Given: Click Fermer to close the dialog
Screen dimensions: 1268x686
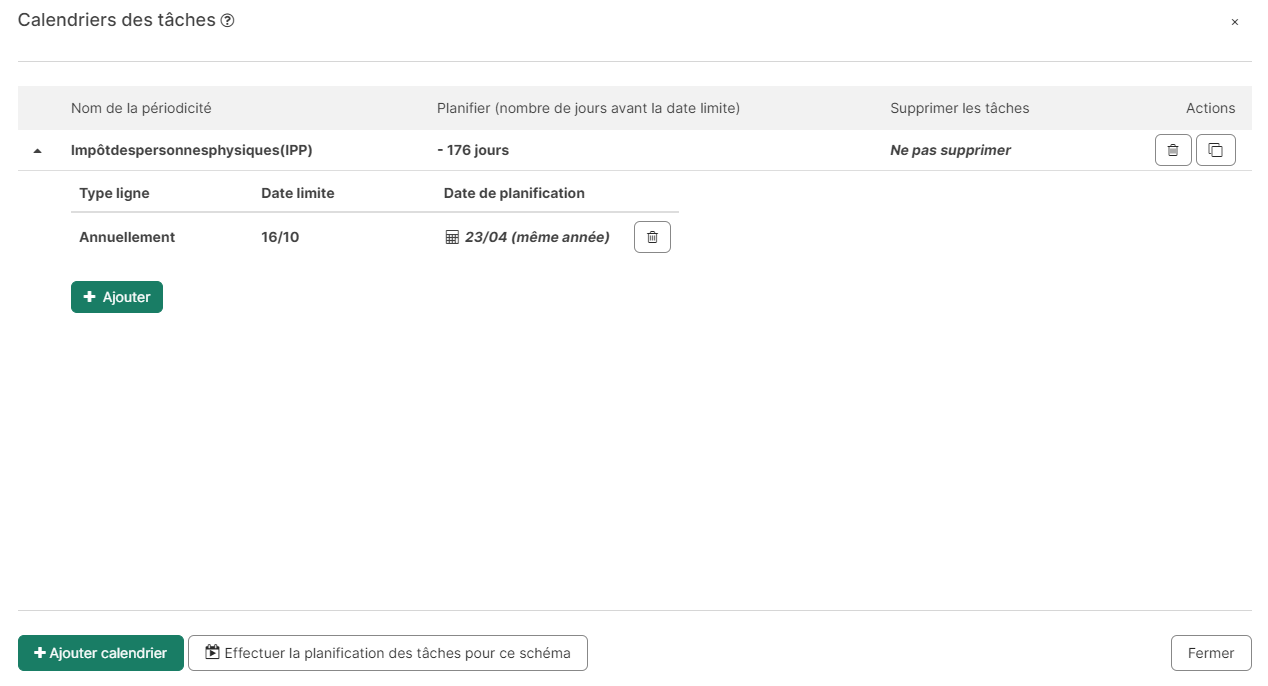Looking at the screenshot, I should pos(1211,653).
